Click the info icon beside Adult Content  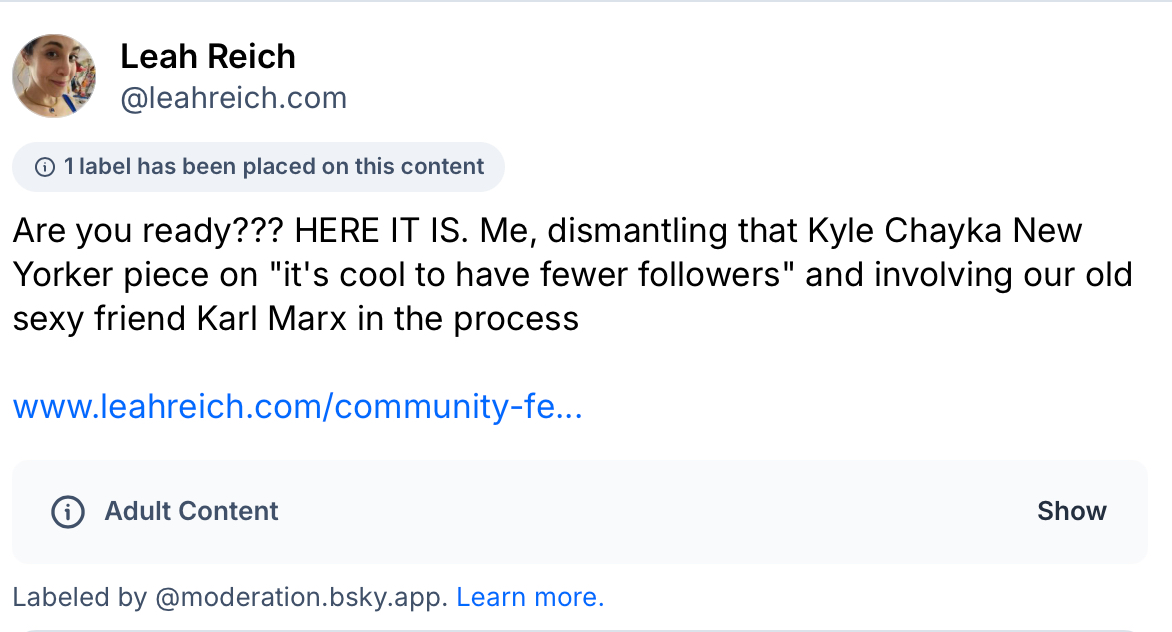coord(67,511)
